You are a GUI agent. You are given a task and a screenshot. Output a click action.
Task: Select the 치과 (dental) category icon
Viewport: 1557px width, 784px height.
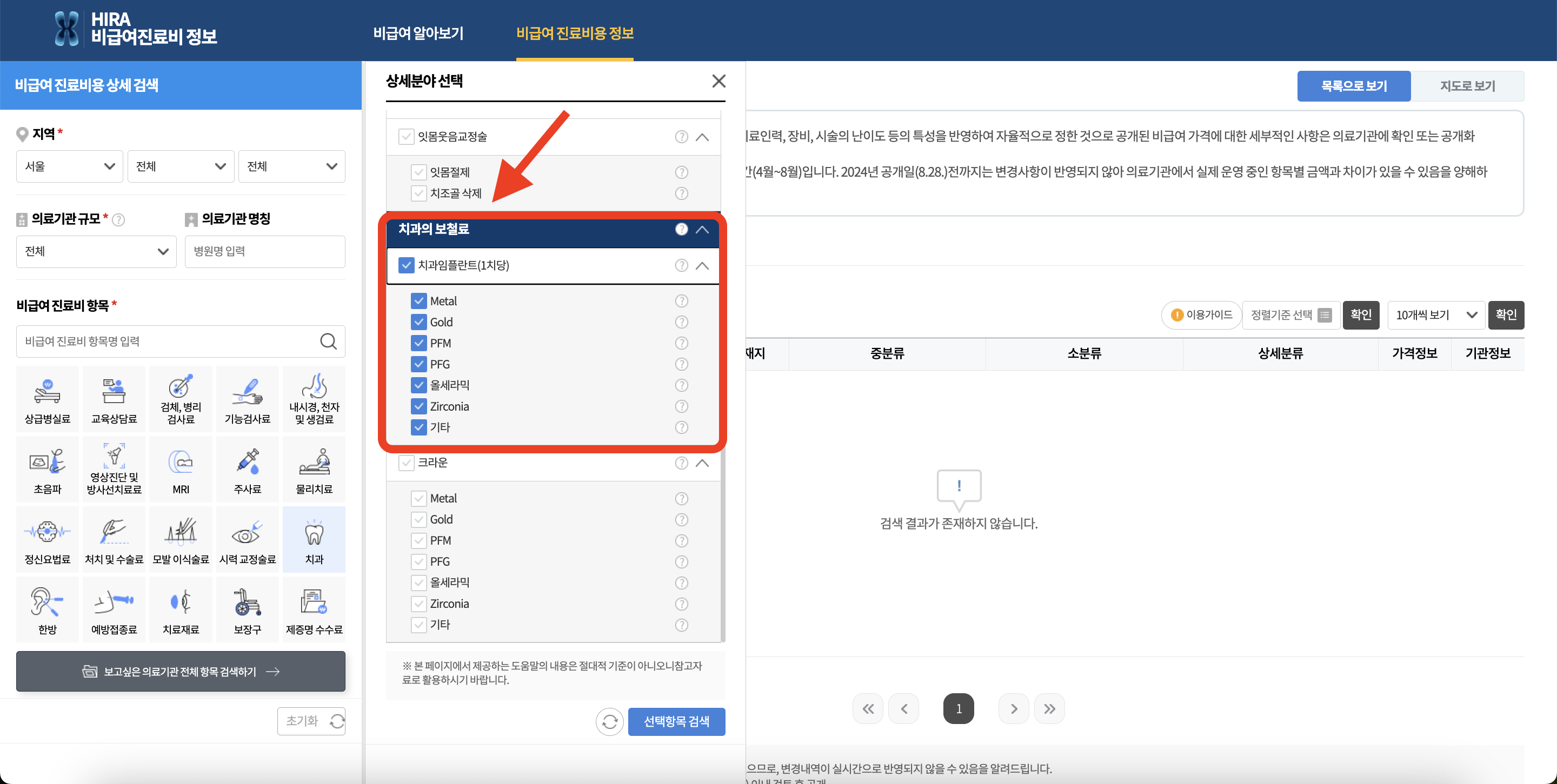313,538
